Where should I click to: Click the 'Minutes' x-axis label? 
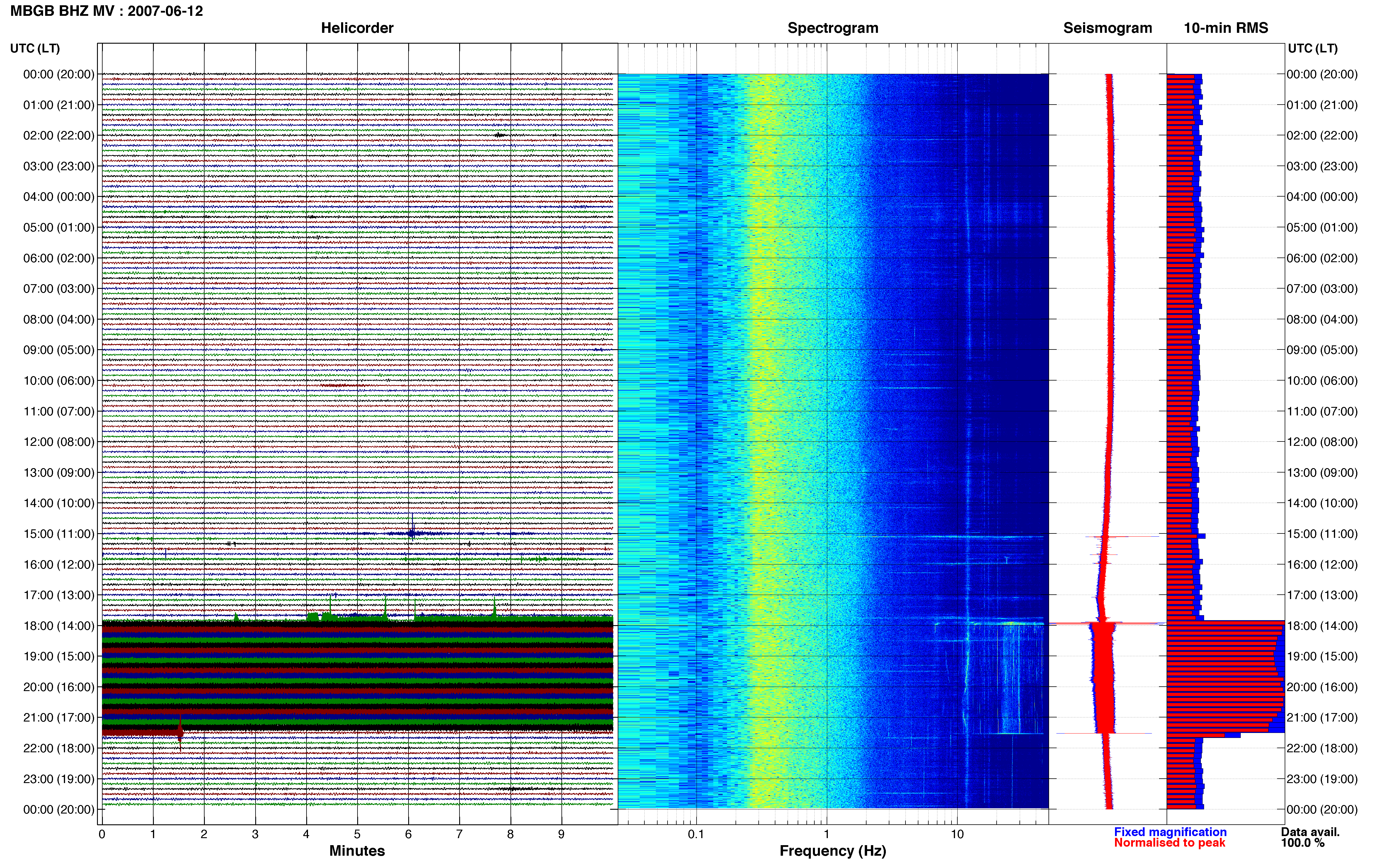(x=357, y=851)
